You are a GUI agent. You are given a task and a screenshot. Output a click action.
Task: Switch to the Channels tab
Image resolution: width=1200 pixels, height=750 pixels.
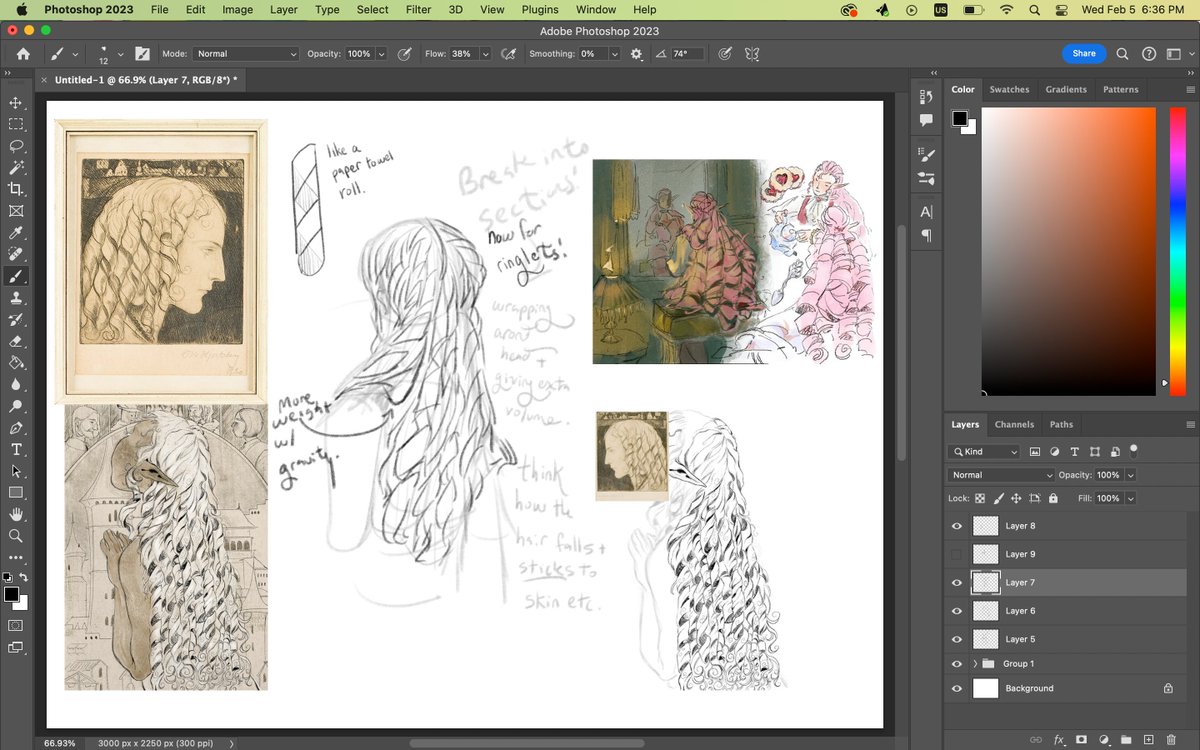click(x=1014, y=424)
